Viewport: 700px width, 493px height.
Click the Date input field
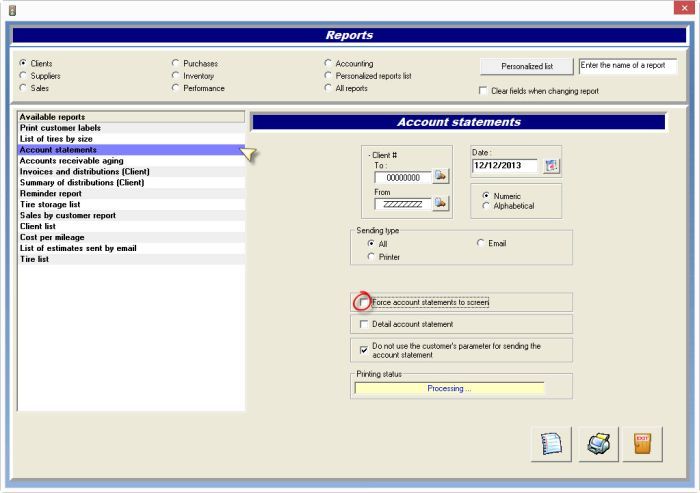(505, 166)
